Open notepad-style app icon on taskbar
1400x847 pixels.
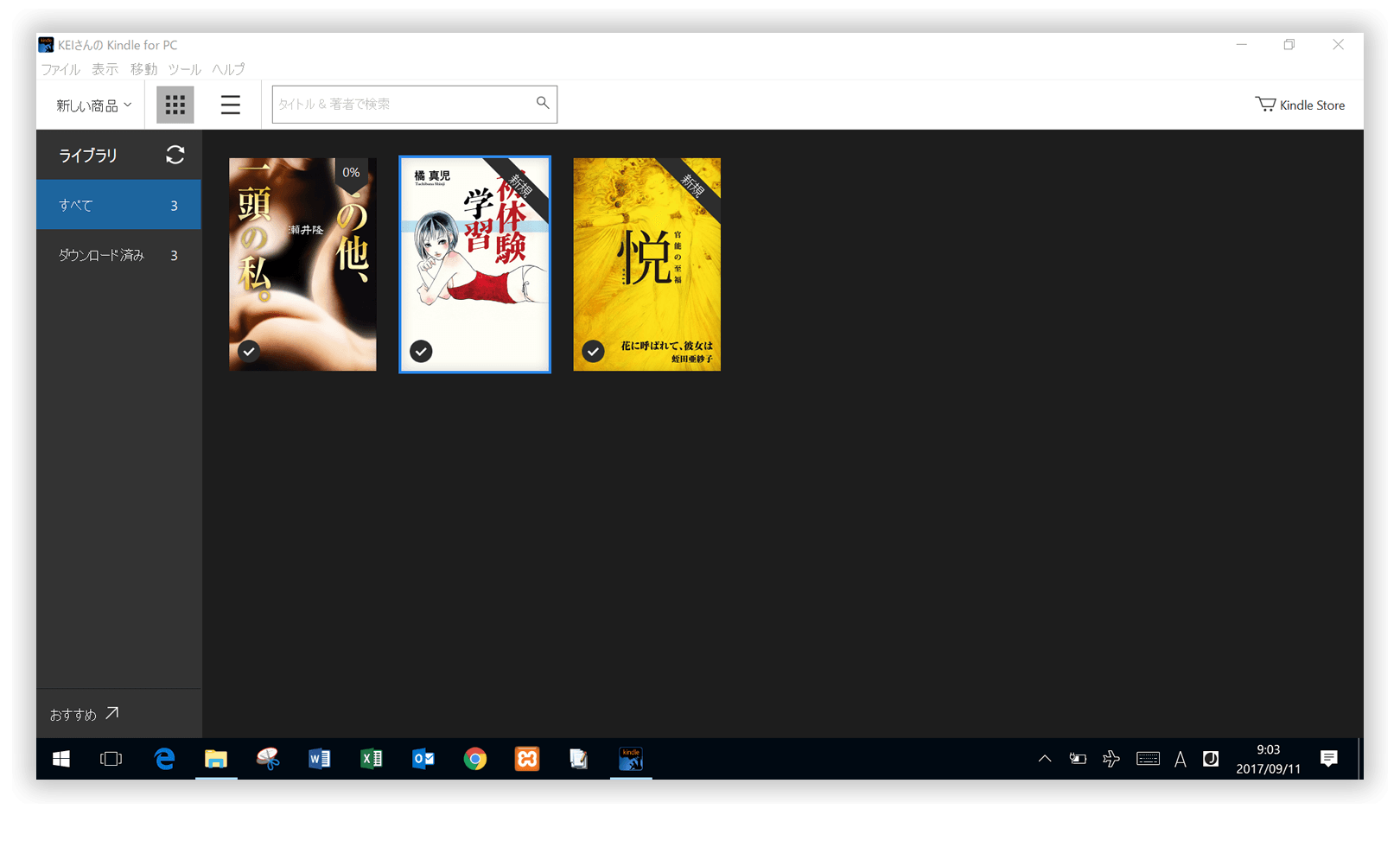pos(579,759)
